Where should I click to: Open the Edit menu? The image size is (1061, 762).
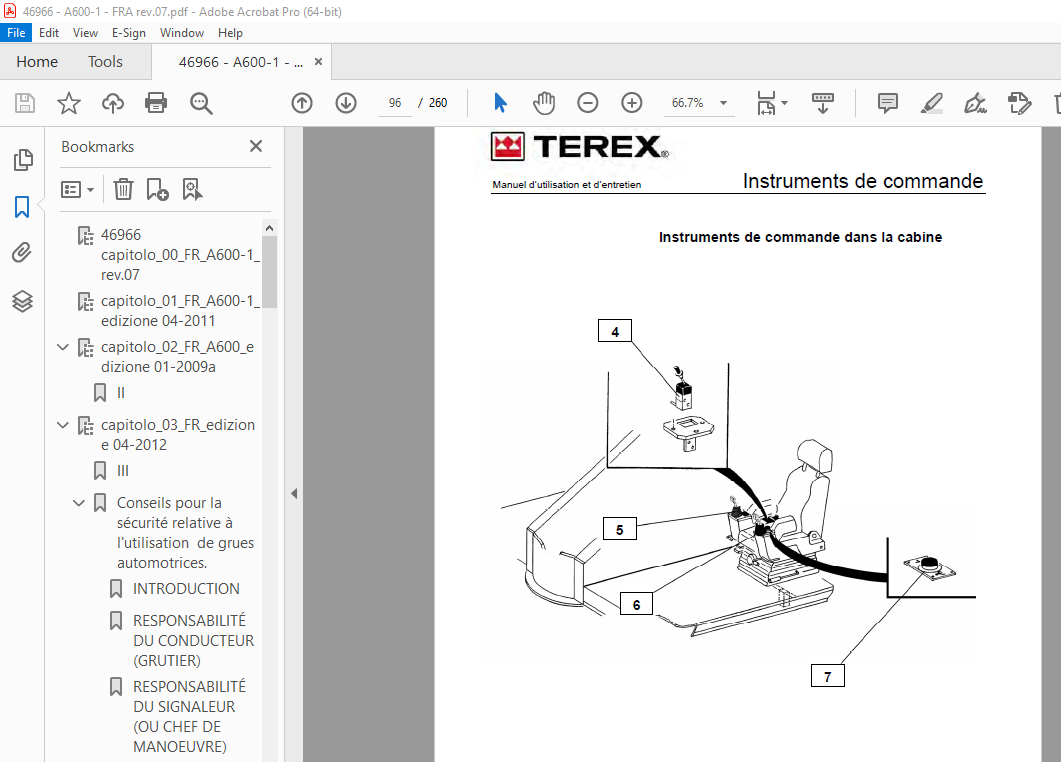[49, 32]
